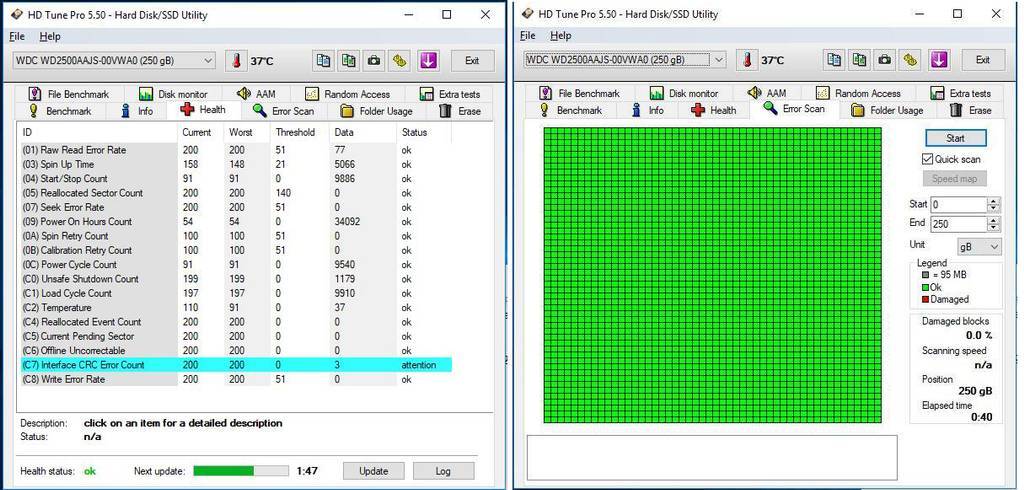The width and height of the screenshot is (1024, 490).
Task: Click copy screenshot icon in left window toolbar
Action: (x=349, y=61)
